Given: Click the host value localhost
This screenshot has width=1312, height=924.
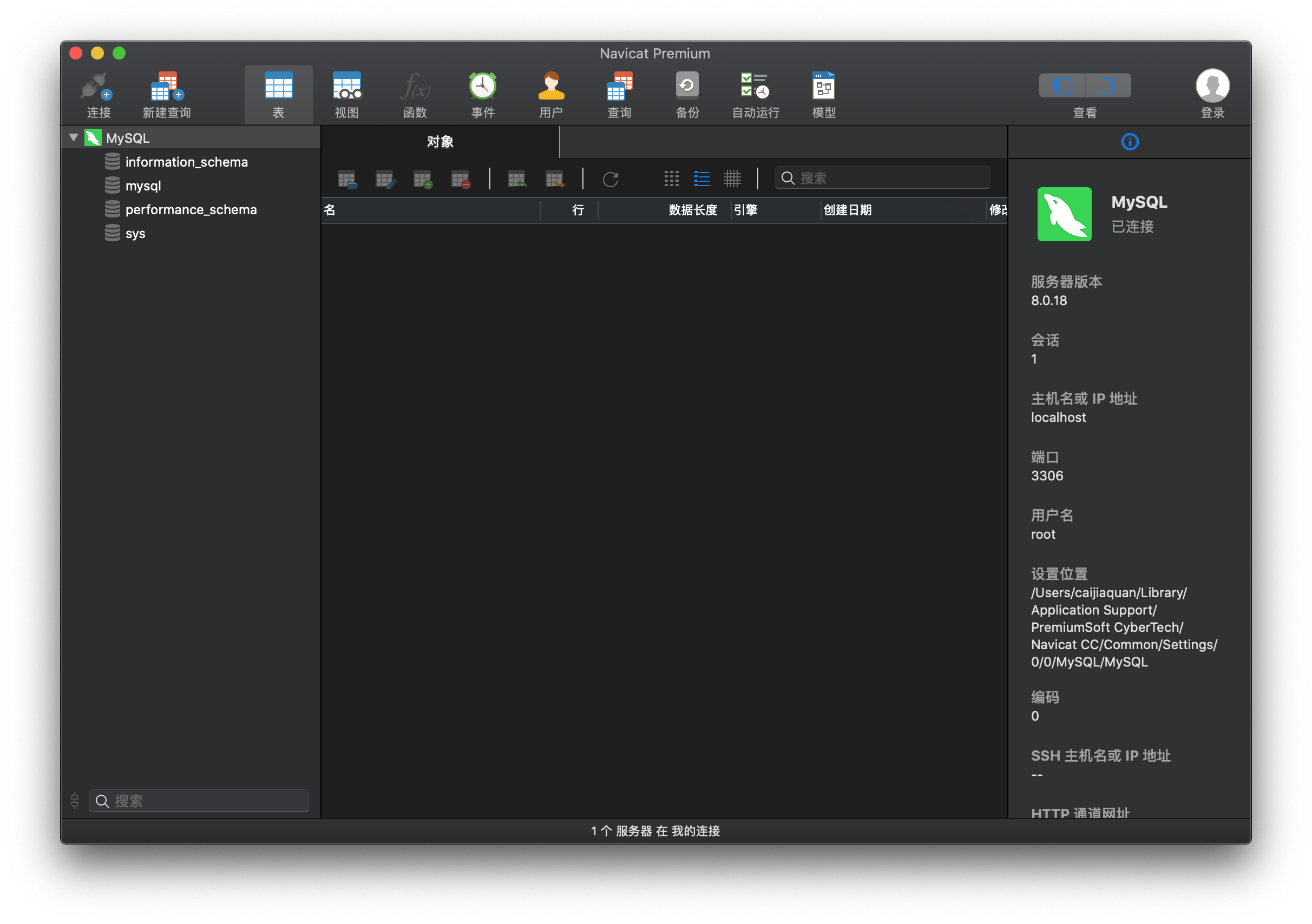Looking at the screenshot, I should pyautogui.click(x=1058, y=418).
